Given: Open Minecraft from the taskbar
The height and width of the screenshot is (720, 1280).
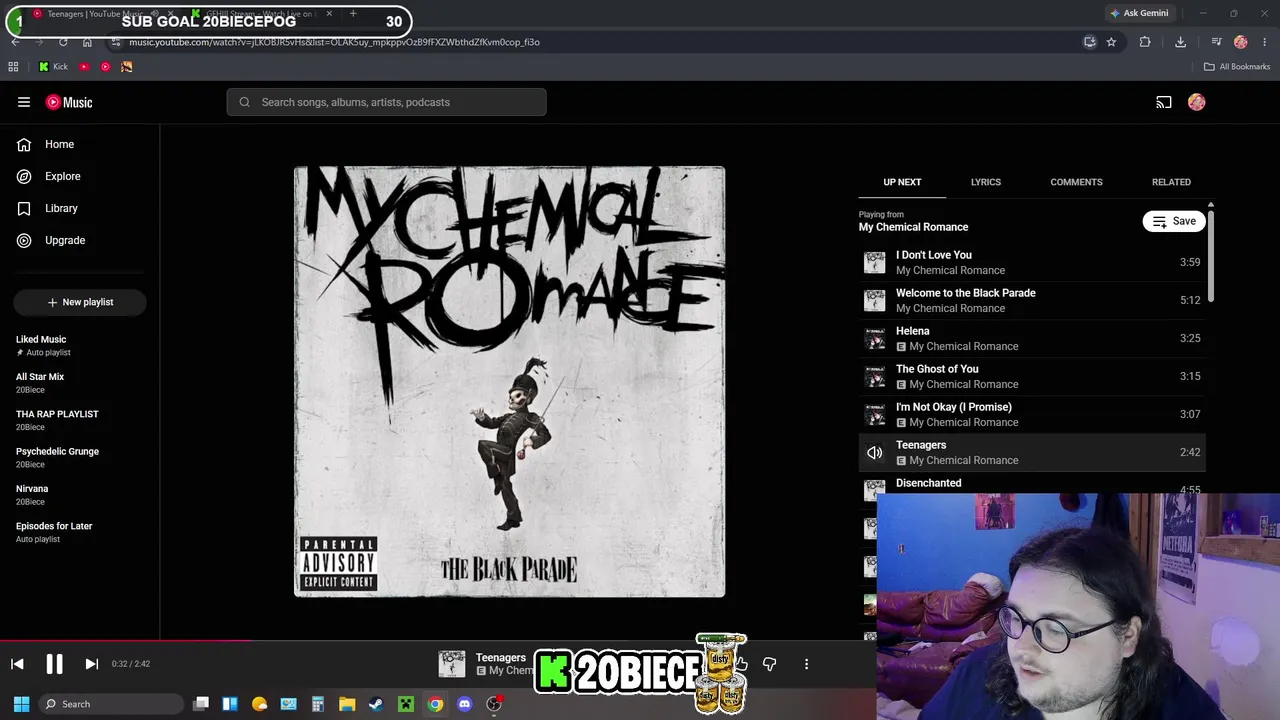Looking at the screenshot, I should 406,704.
